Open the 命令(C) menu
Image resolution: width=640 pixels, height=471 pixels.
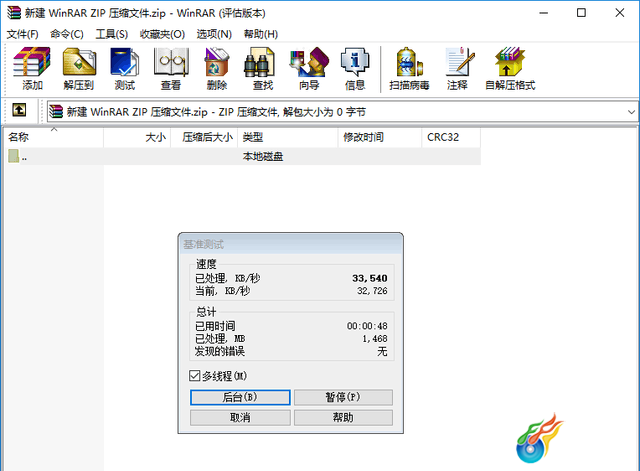tap(67, 34)
